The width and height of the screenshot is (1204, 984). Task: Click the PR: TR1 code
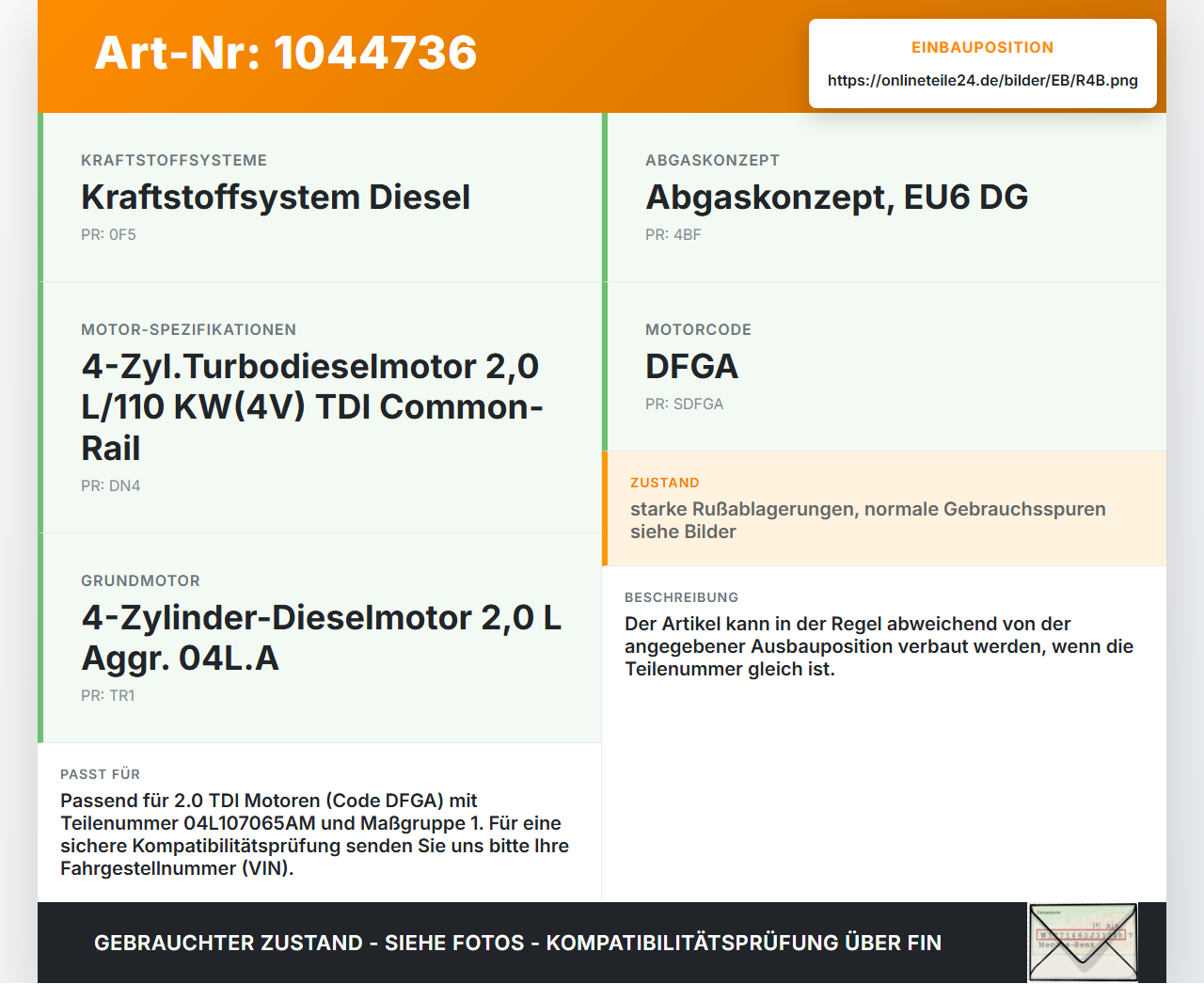[108, 696]
